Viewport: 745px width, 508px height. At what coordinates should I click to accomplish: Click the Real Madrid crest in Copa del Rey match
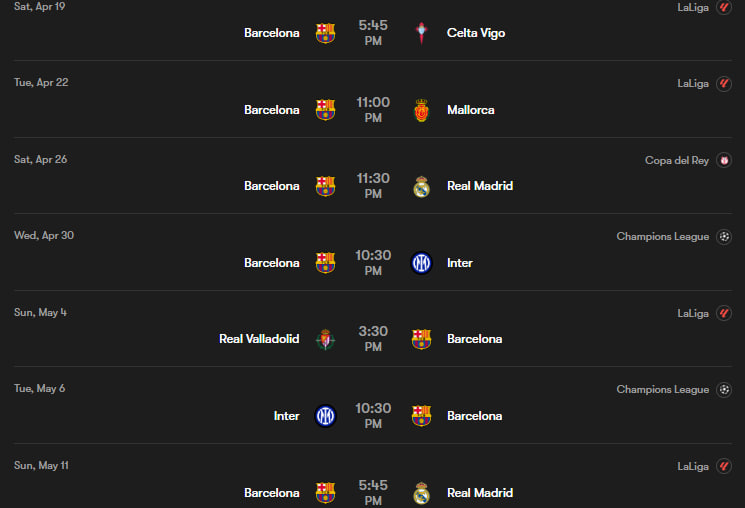click(421, 186)
